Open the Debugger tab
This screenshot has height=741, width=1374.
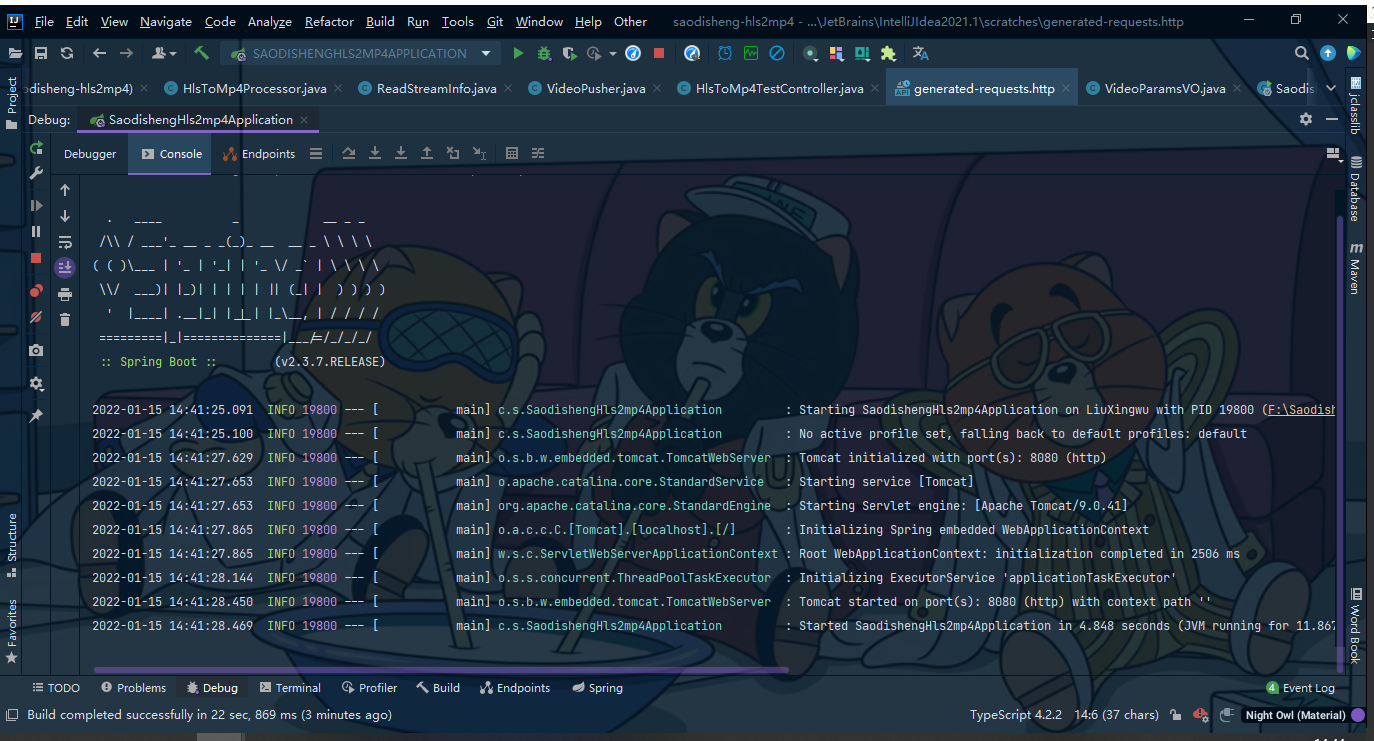[x=90, y=154]
